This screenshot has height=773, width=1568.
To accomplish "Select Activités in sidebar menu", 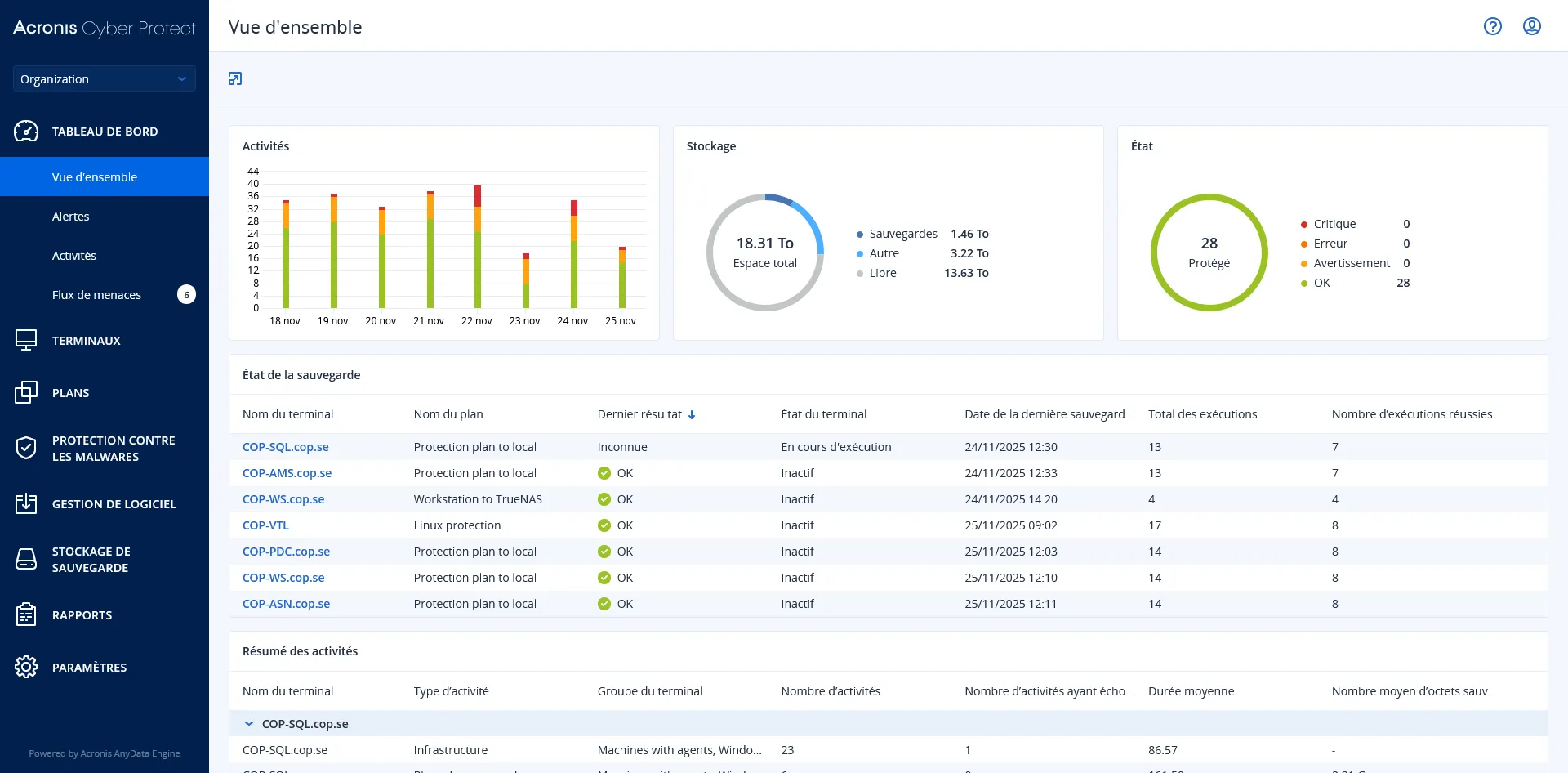I will click(x=74, y=256).
